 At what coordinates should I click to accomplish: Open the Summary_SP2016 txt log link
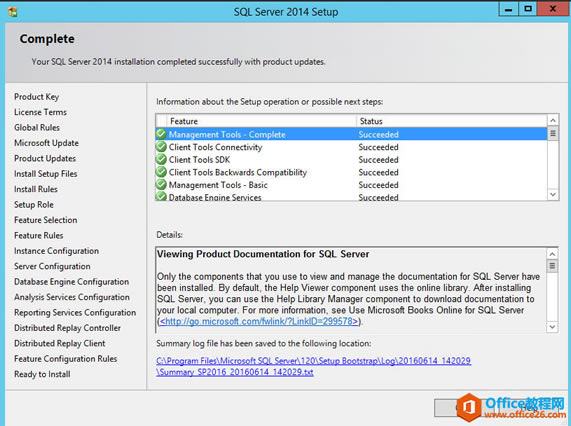[x=235, y=372]
